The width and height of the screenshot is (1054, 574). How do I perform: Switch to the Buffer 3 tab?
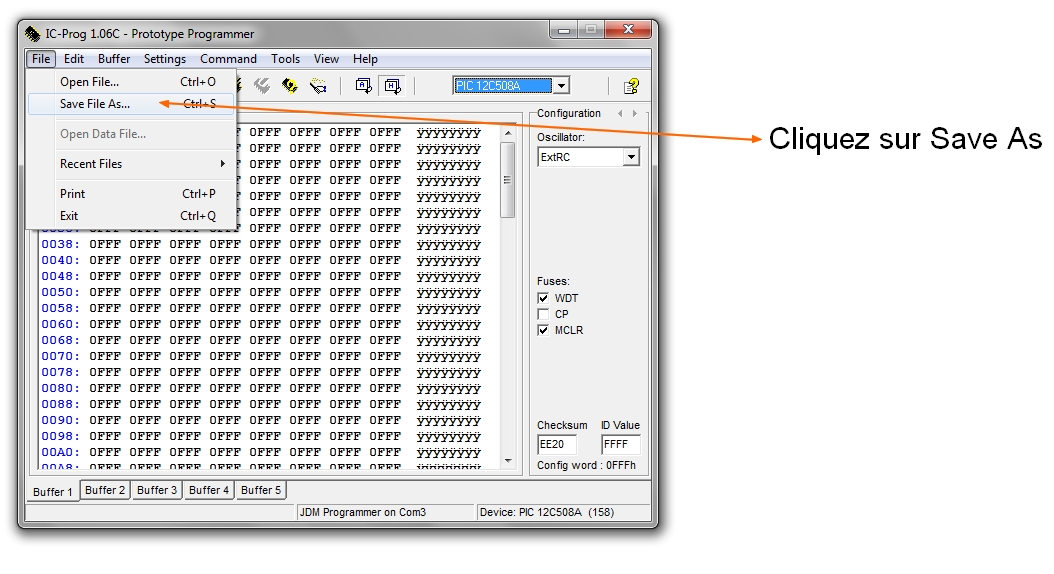click(x=157, y=490)
